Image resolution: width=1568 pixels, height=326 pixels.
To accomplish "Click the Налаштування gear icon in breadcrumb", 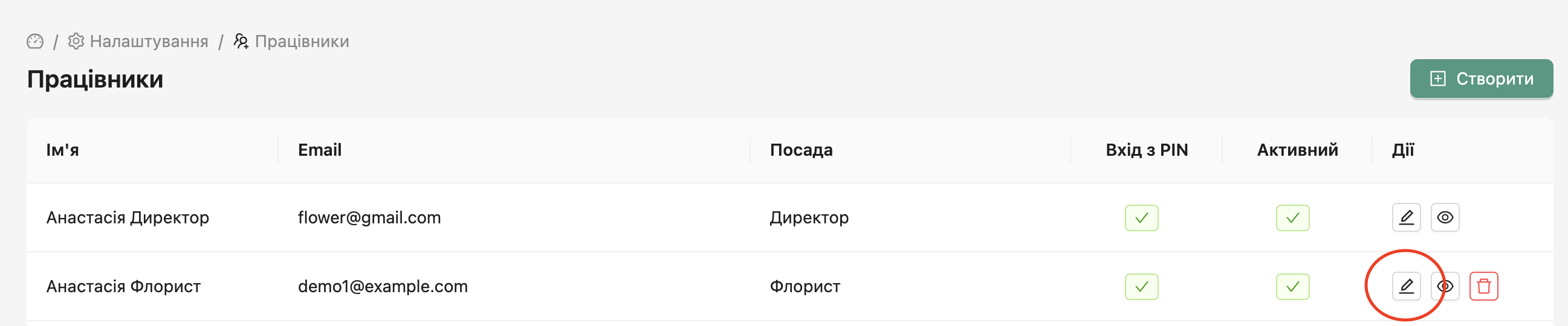I will [76, 42].
